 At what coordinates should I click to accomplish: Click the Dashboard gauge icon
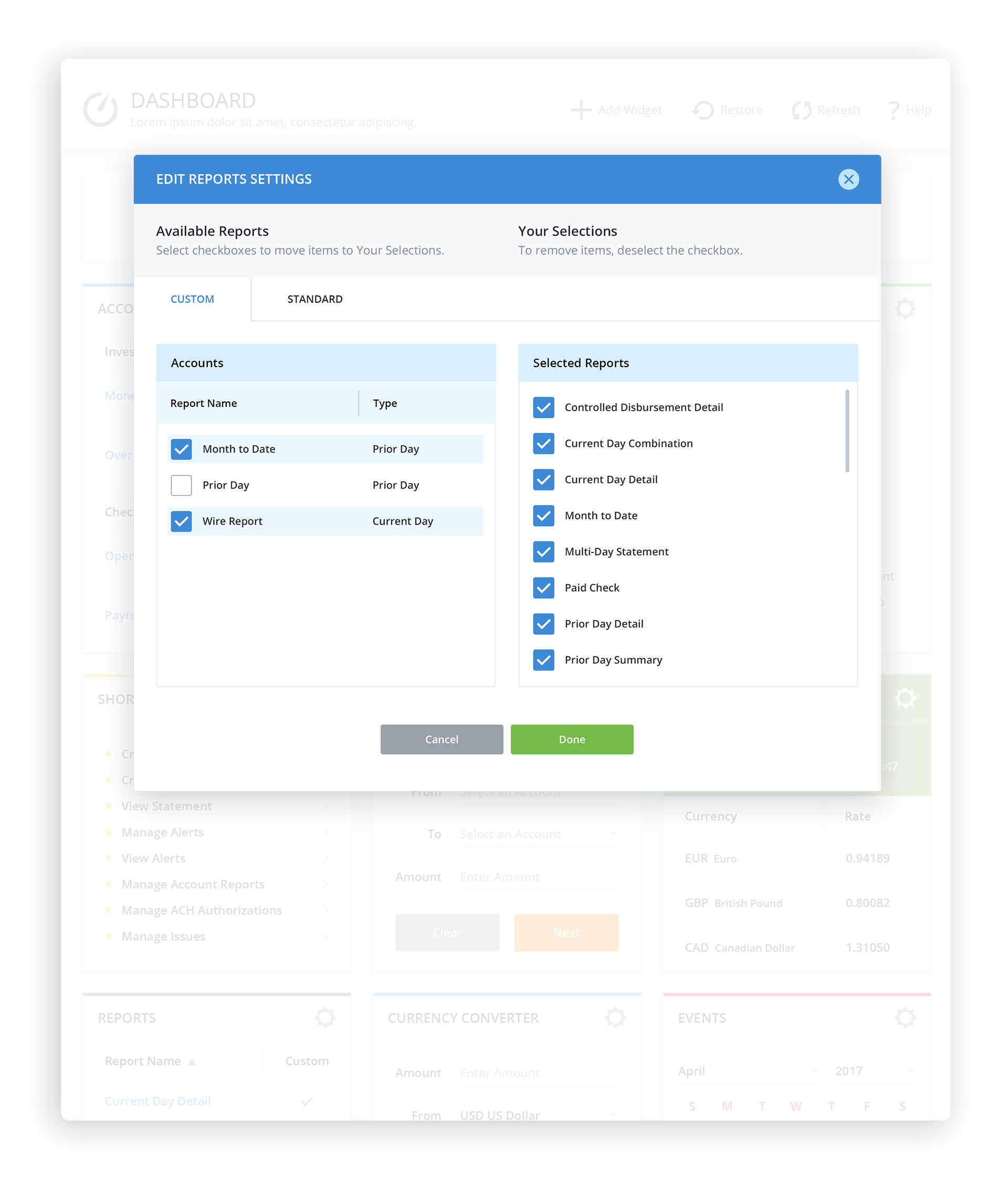pos(101,109)
